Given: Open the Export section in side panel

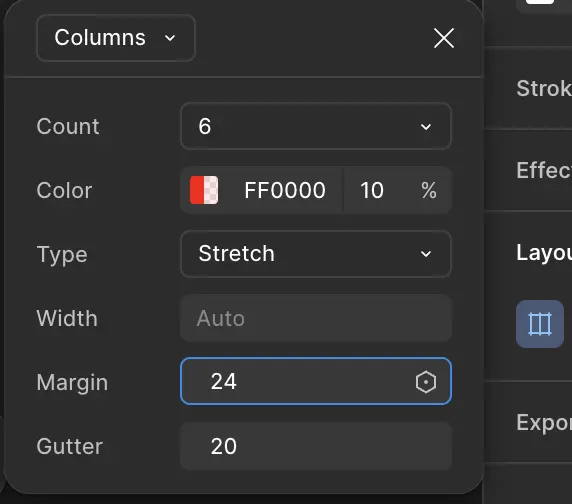Looking at the screenshot, I should click(544, 423).
